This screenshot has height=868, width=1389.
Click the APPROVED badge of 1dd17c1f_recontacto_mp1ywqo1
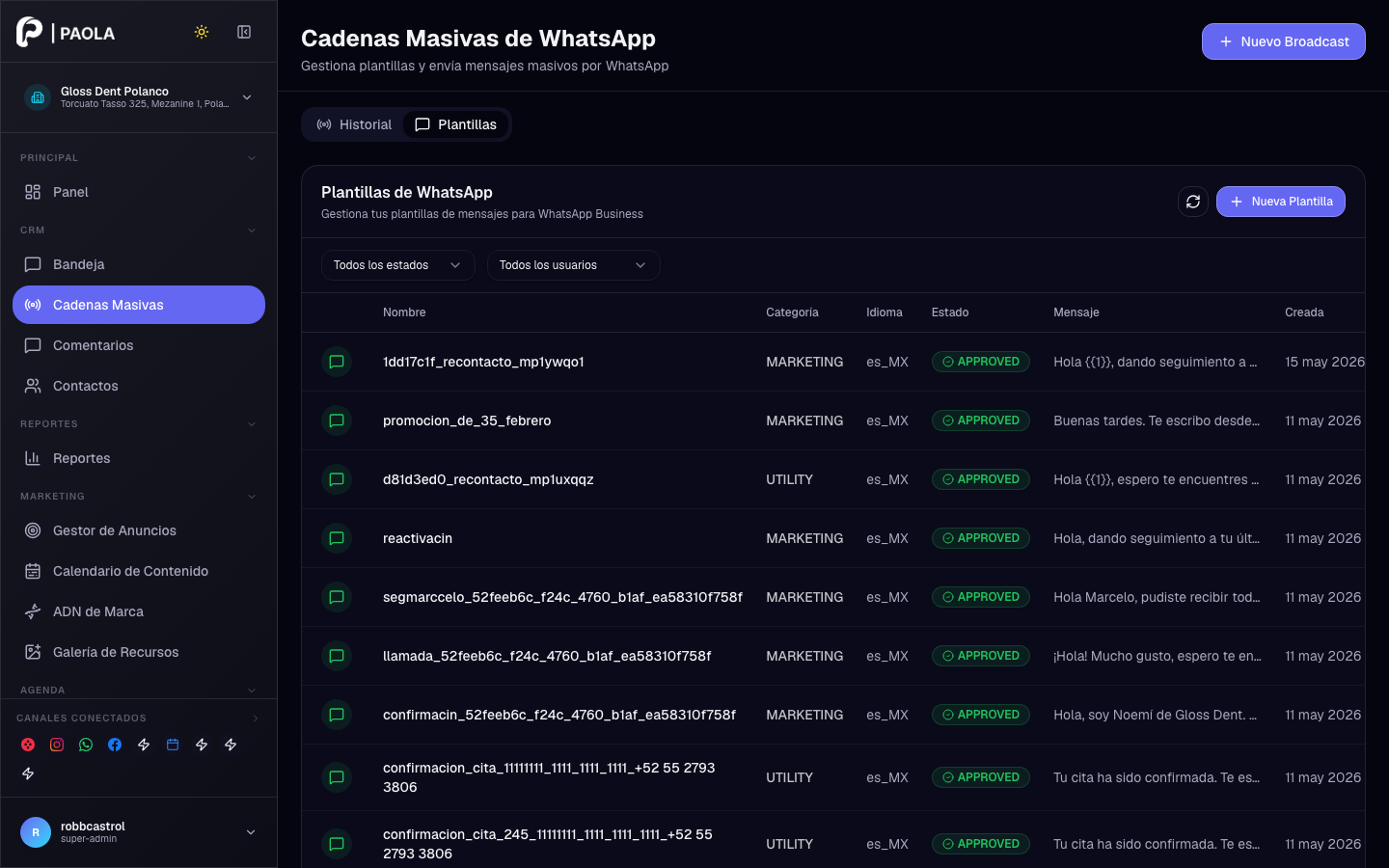pos(980,362)
